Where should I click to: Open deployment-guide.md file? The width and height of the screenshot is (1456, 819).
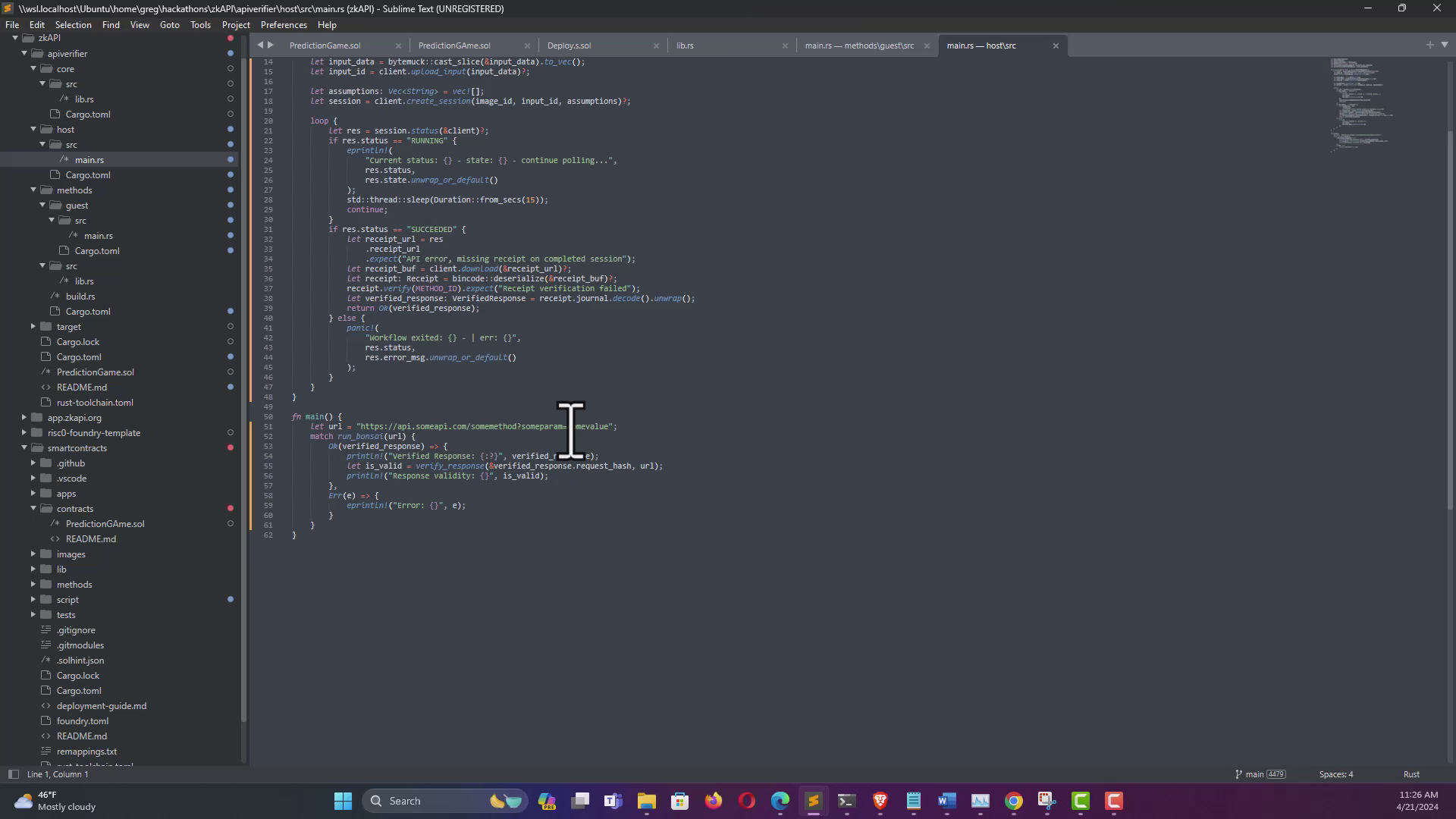[101, 706]
